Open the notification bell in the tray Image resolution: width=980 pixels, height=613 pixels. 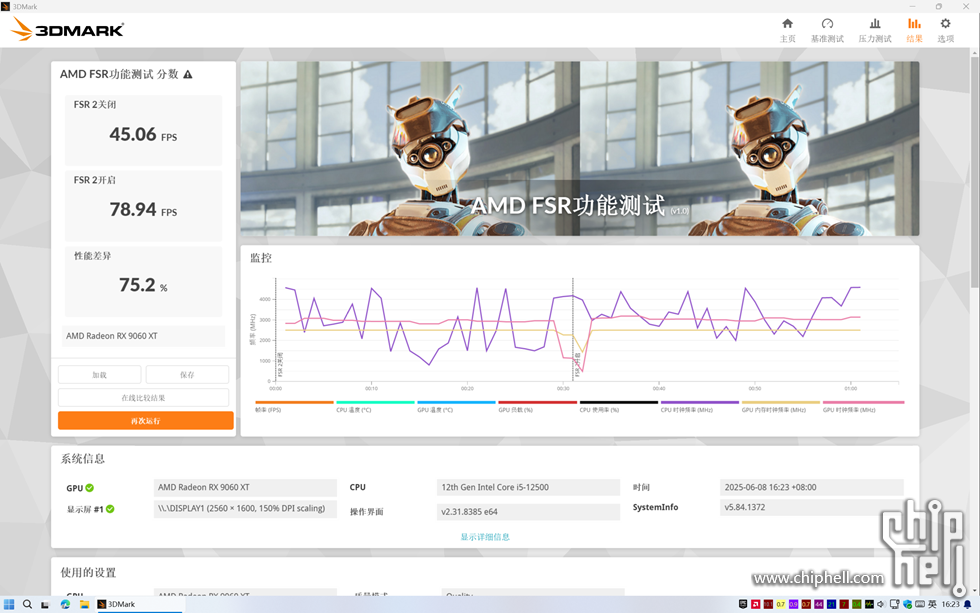(968, 604)
